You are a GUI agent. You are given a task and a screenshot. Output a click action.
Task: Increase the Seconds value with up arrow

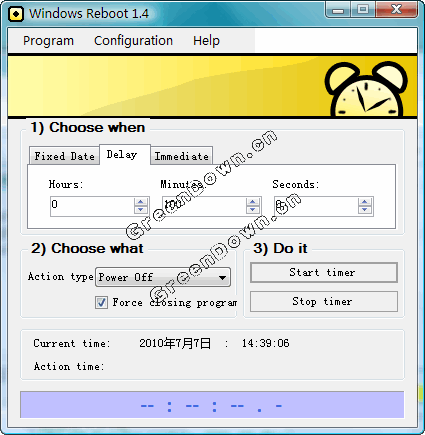click(x=365, y=202)
